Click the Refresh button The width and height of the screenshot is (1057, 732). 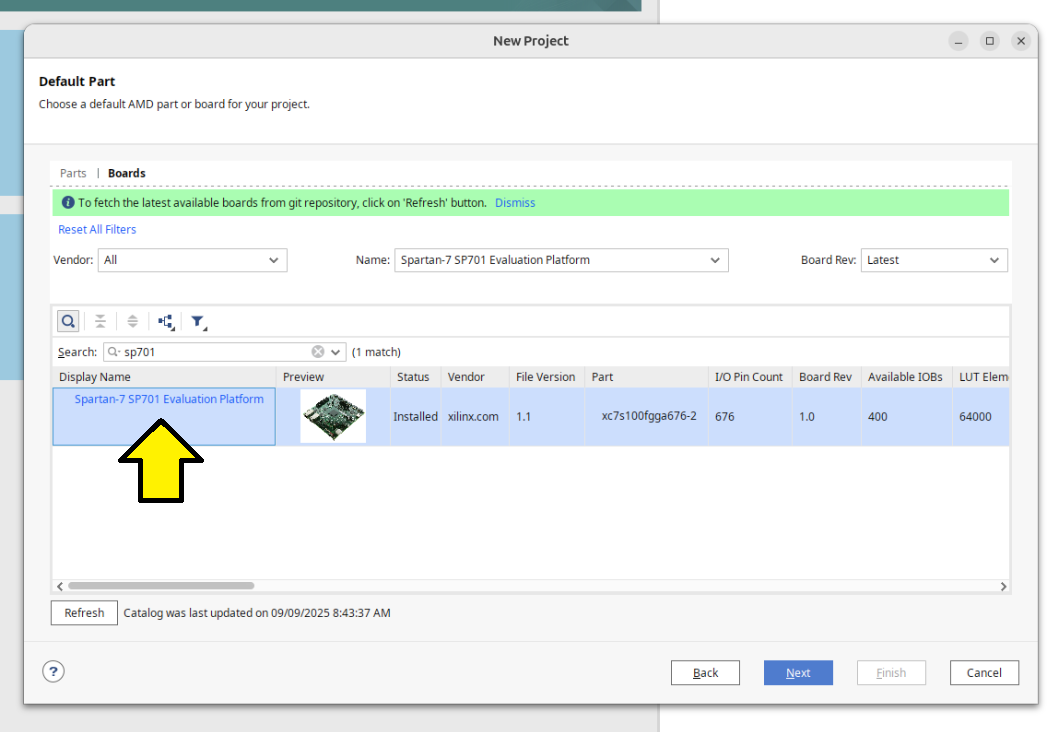pos(84,613)
